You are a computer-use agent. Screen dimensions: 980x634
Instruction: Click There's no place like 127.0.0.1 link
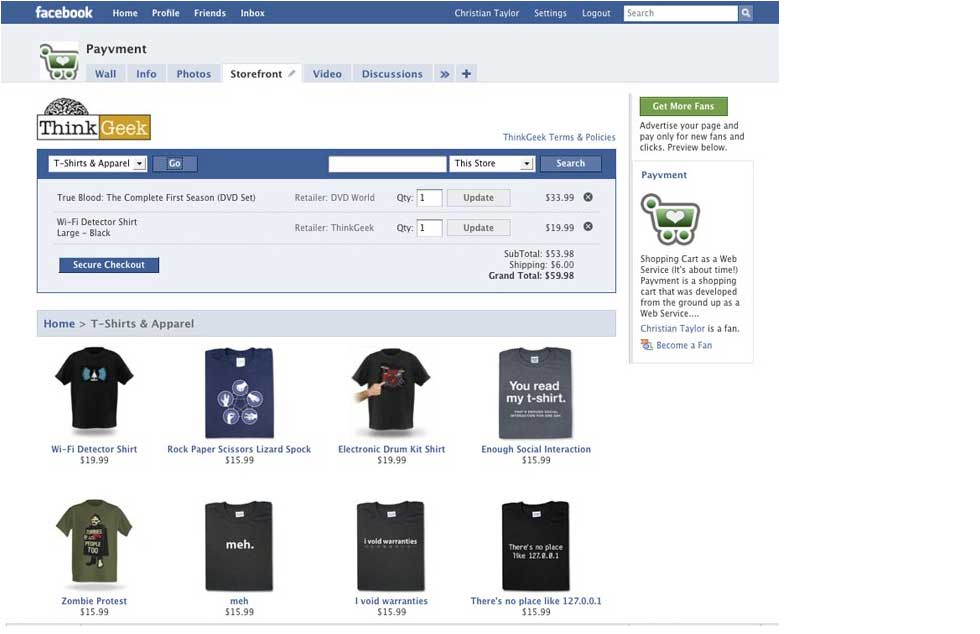[536, 601]
